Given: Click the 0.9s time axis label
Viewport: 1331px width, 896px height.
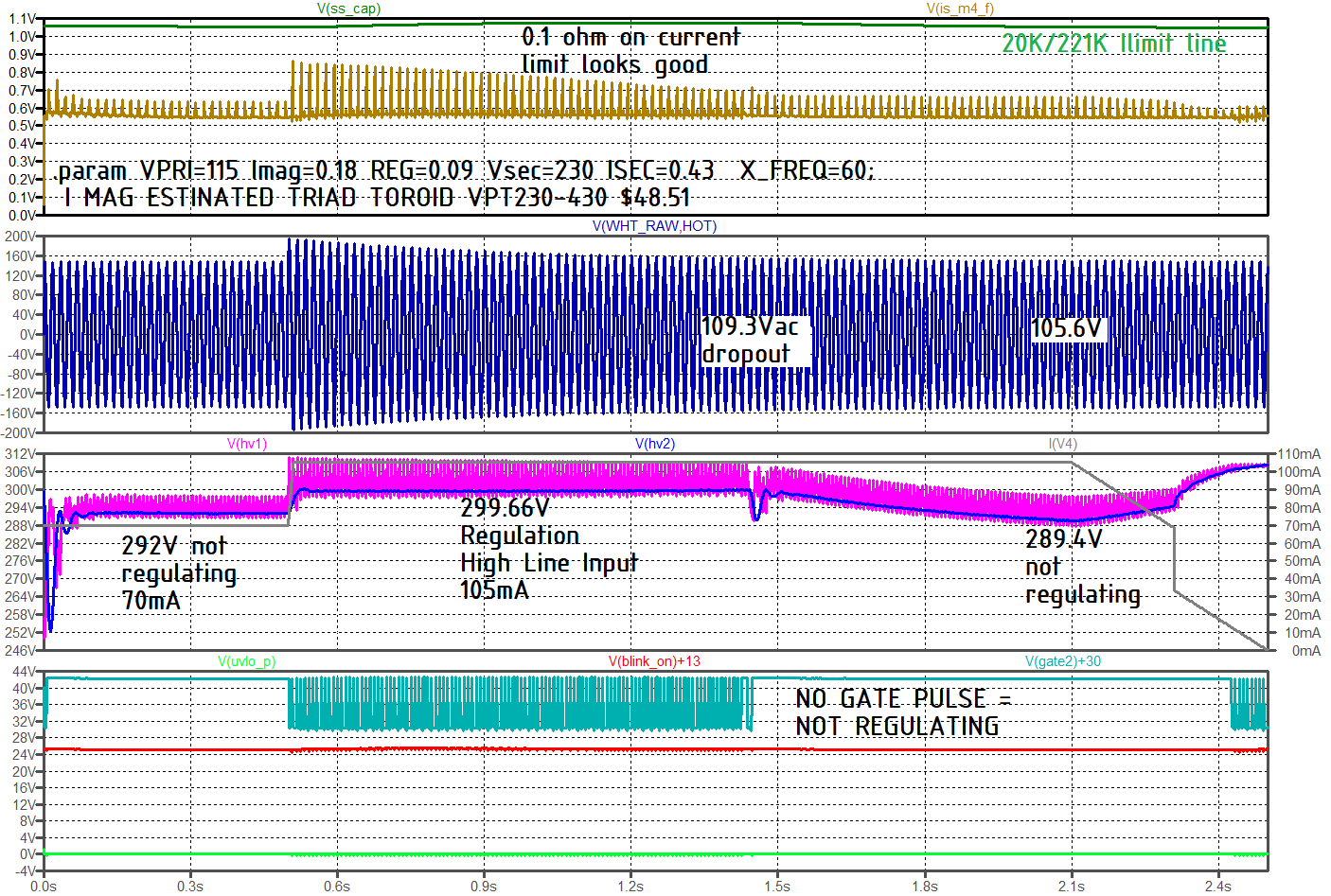Looking at the screenshot, I should [484, 887].
